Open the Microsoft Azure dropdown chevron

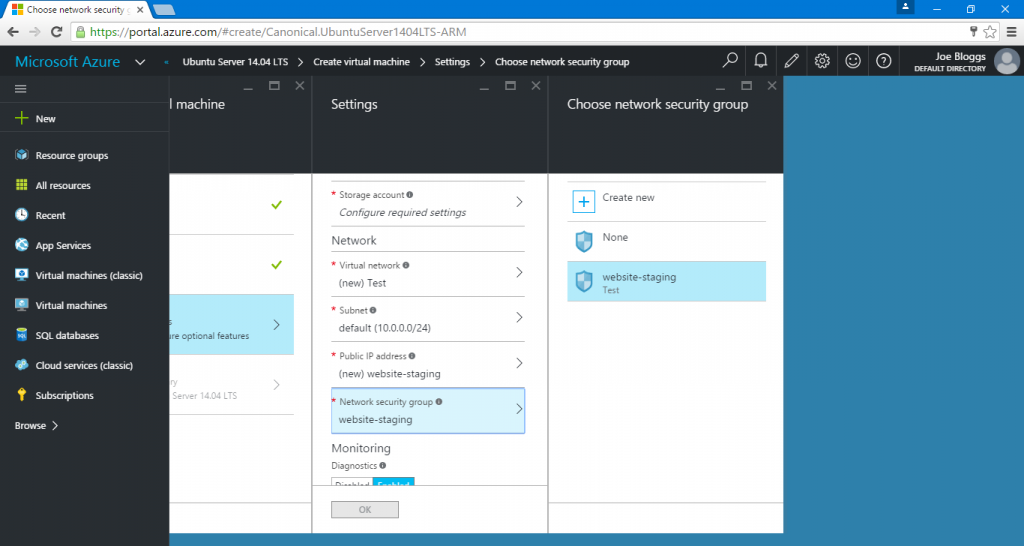[x=140, y=62]
